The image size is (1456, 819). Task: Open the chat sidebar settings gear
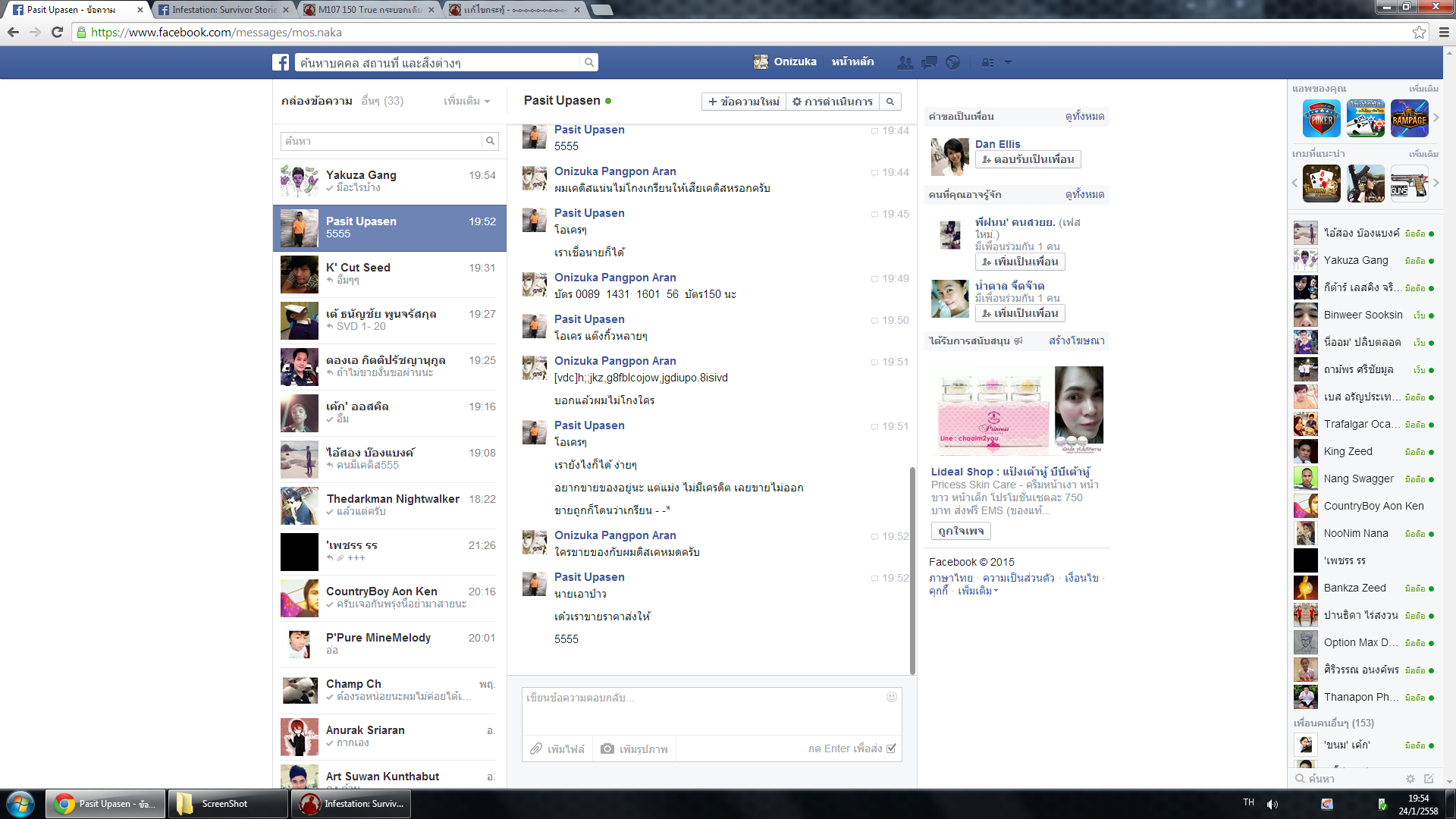(1410, 779)
